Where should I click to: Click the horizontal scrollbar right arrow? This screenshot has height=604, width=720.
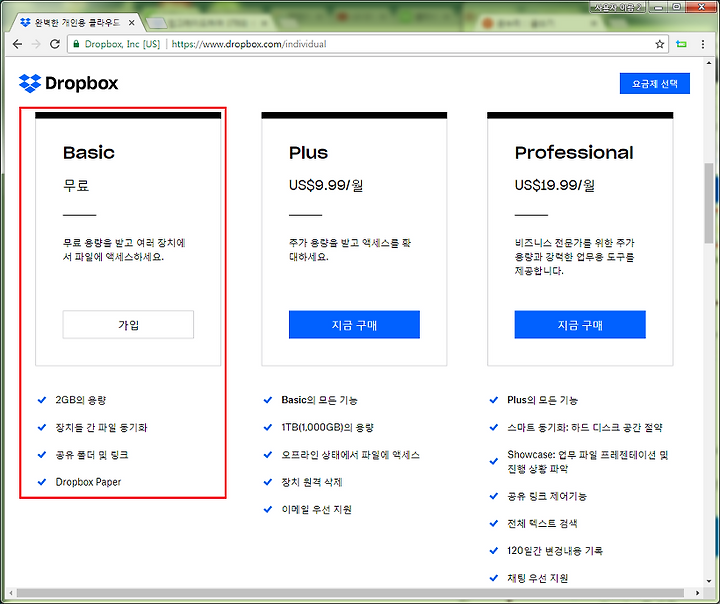698,593
